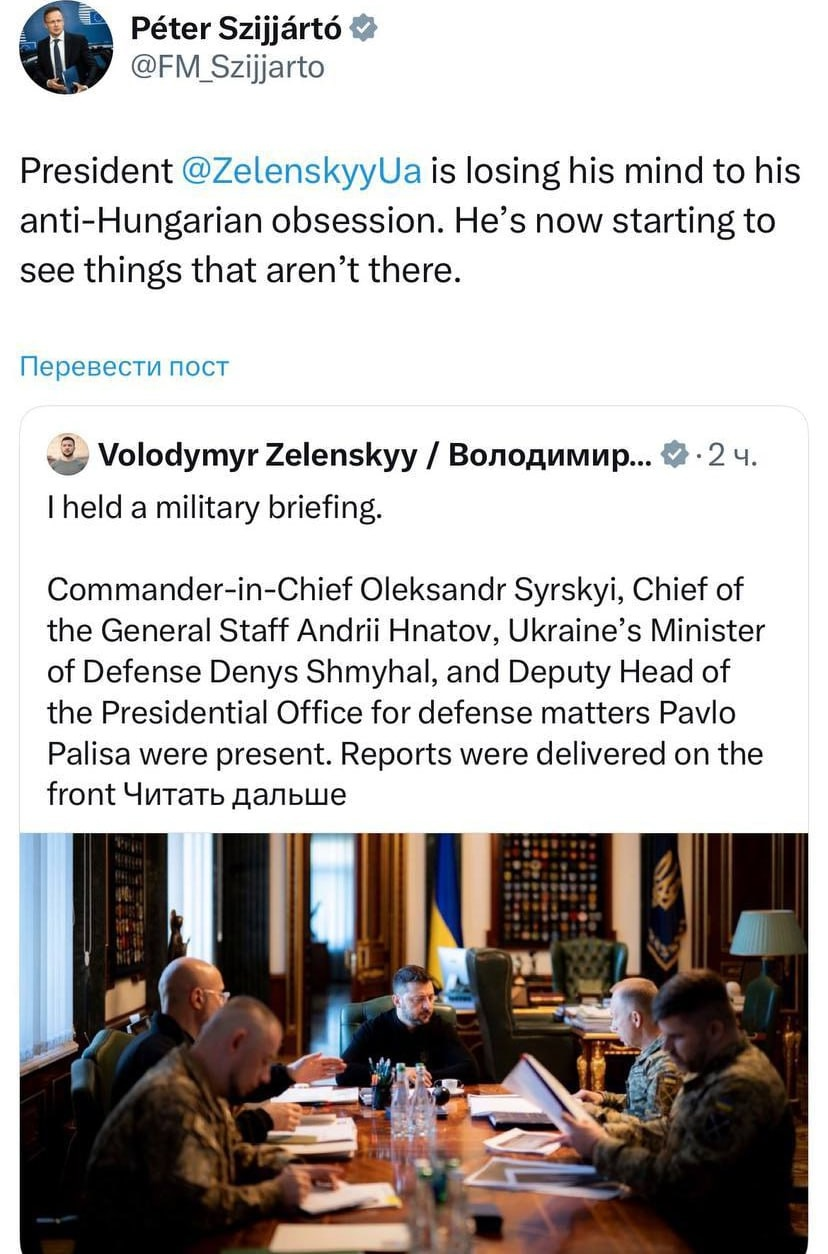Open the attached military briefing photo
Screen dimensions: 828x1254
pyautogui.click(x=413, y=1042)
